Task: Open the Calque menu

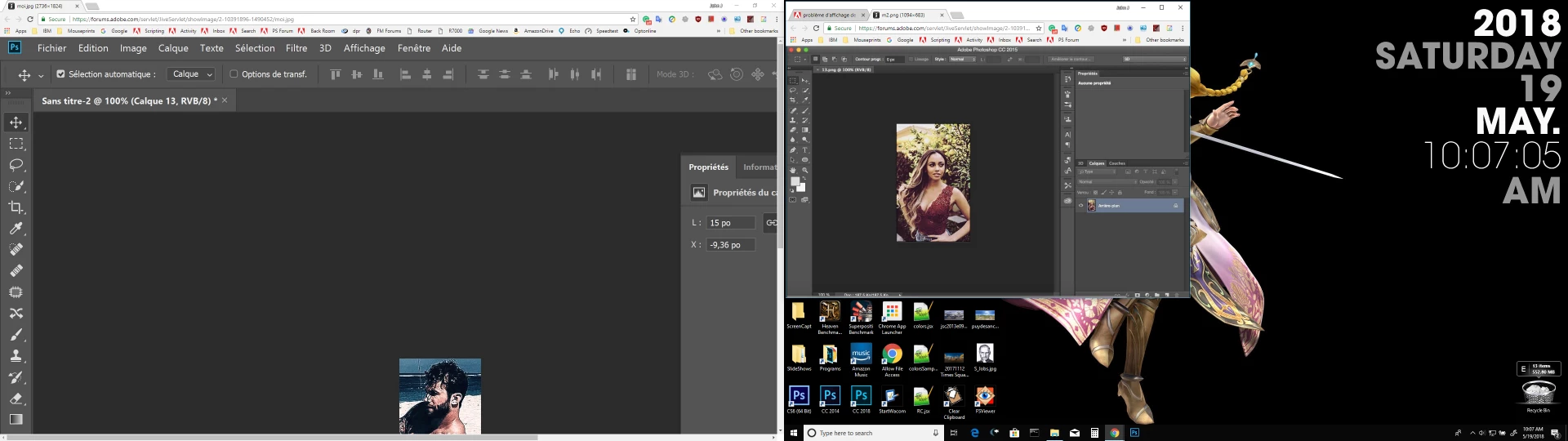Action: click(173, 48)
